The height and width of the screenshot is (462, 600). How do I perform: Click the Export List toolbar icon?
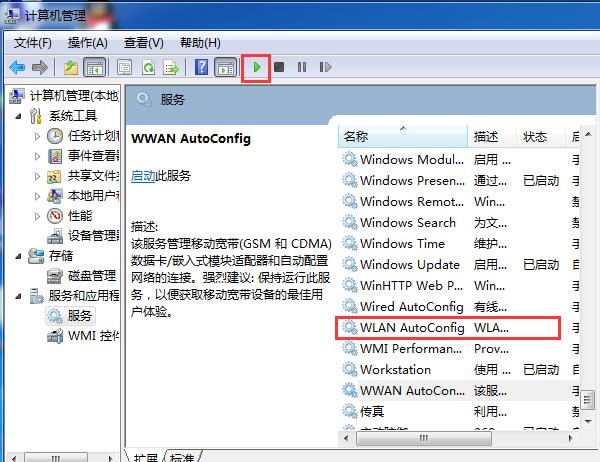pyautogui.click(x=171, y=67)
